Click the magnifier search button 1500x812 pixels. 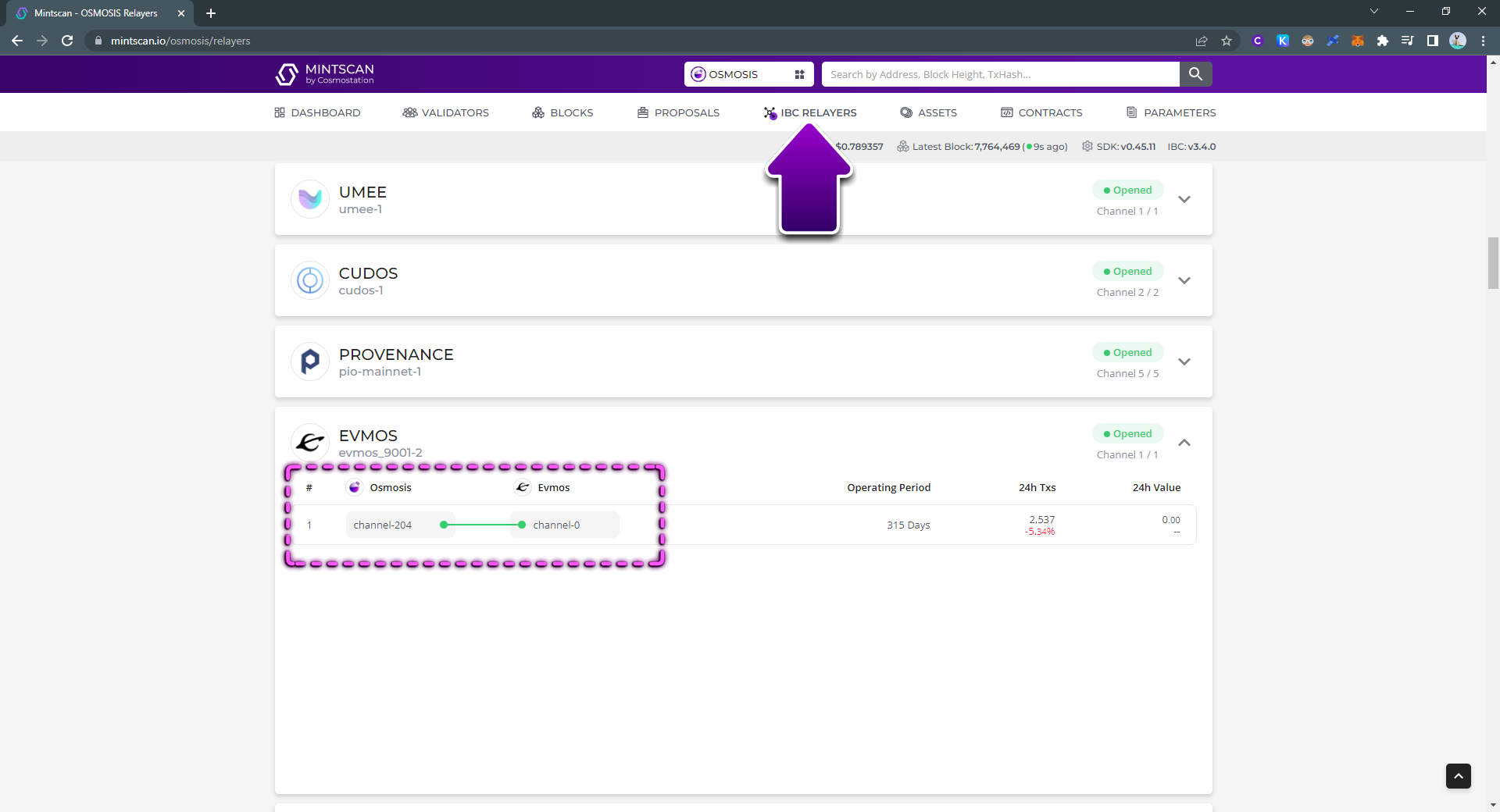1195,74
